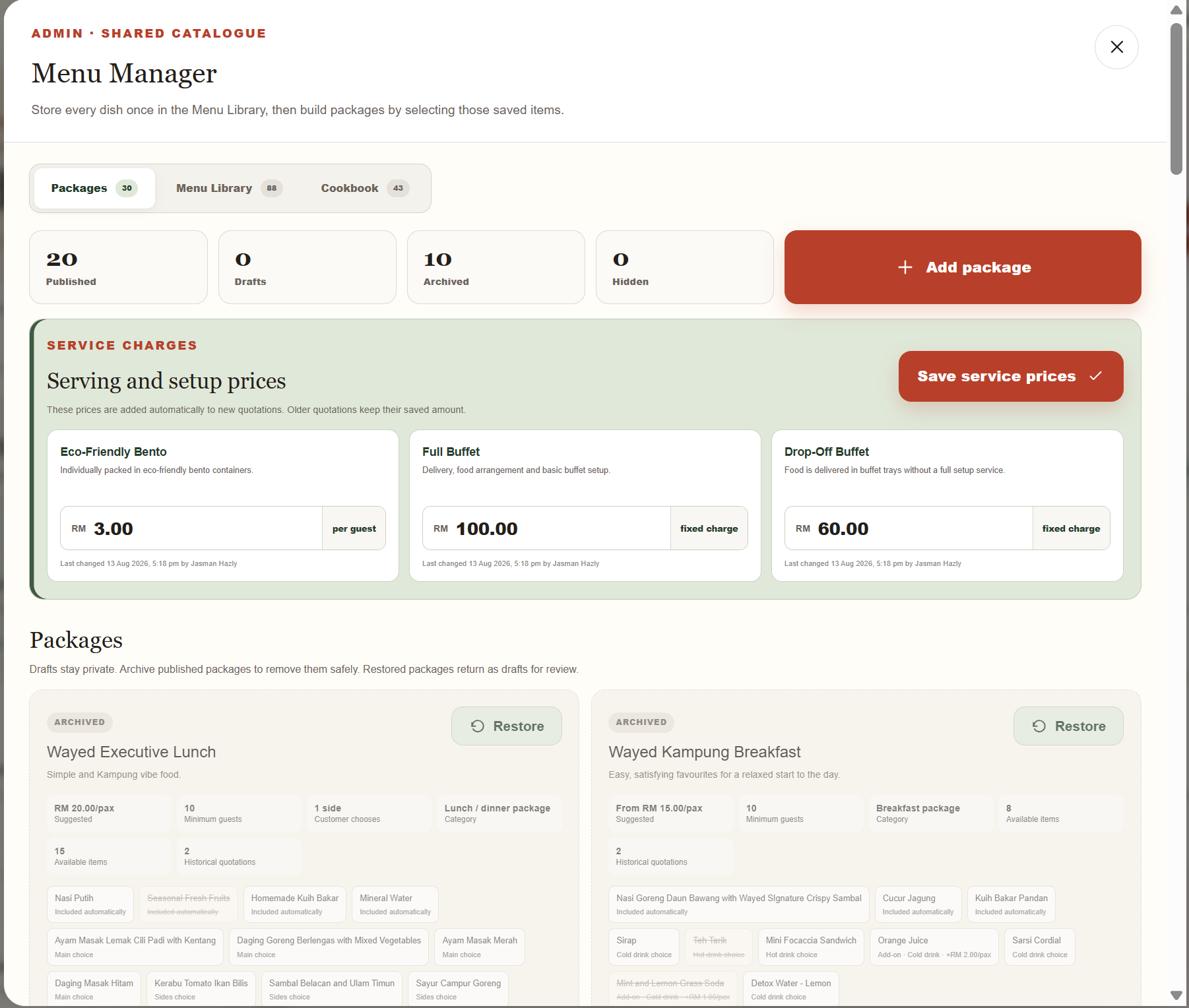1189x1008 pixels.
Task: Select the 0 Hidden stat card
Action: point(685,267)
